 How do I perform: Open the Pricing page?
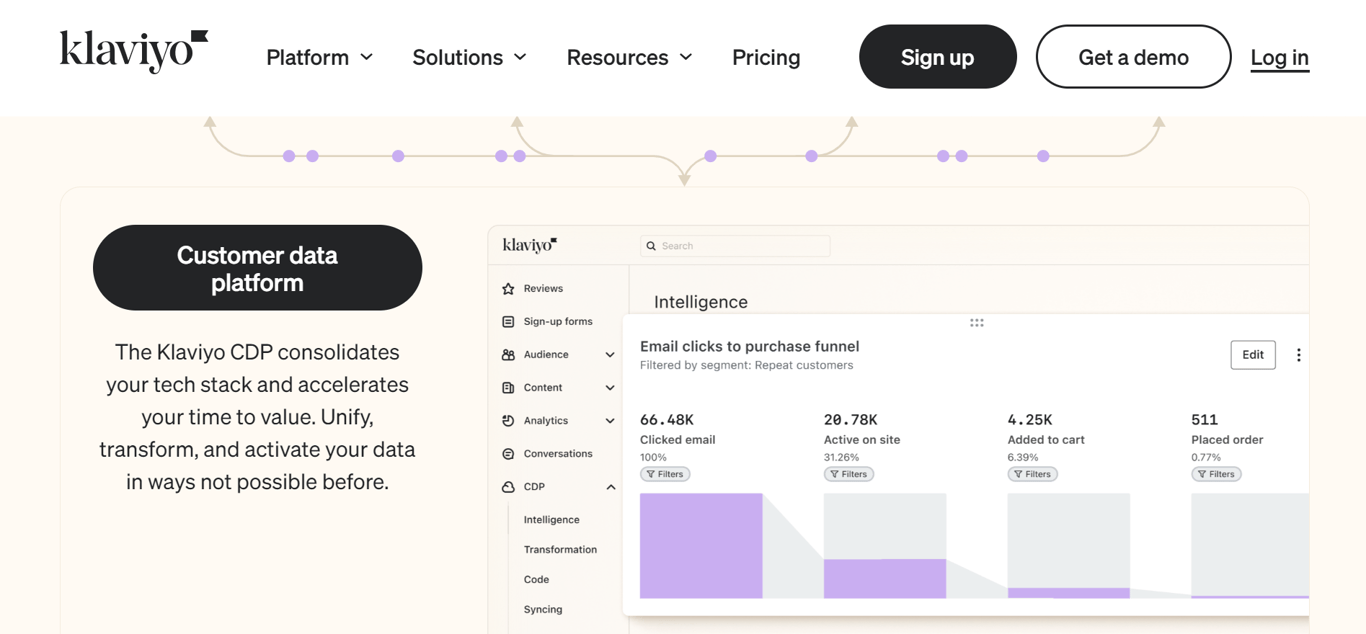(x=766, y=57)
